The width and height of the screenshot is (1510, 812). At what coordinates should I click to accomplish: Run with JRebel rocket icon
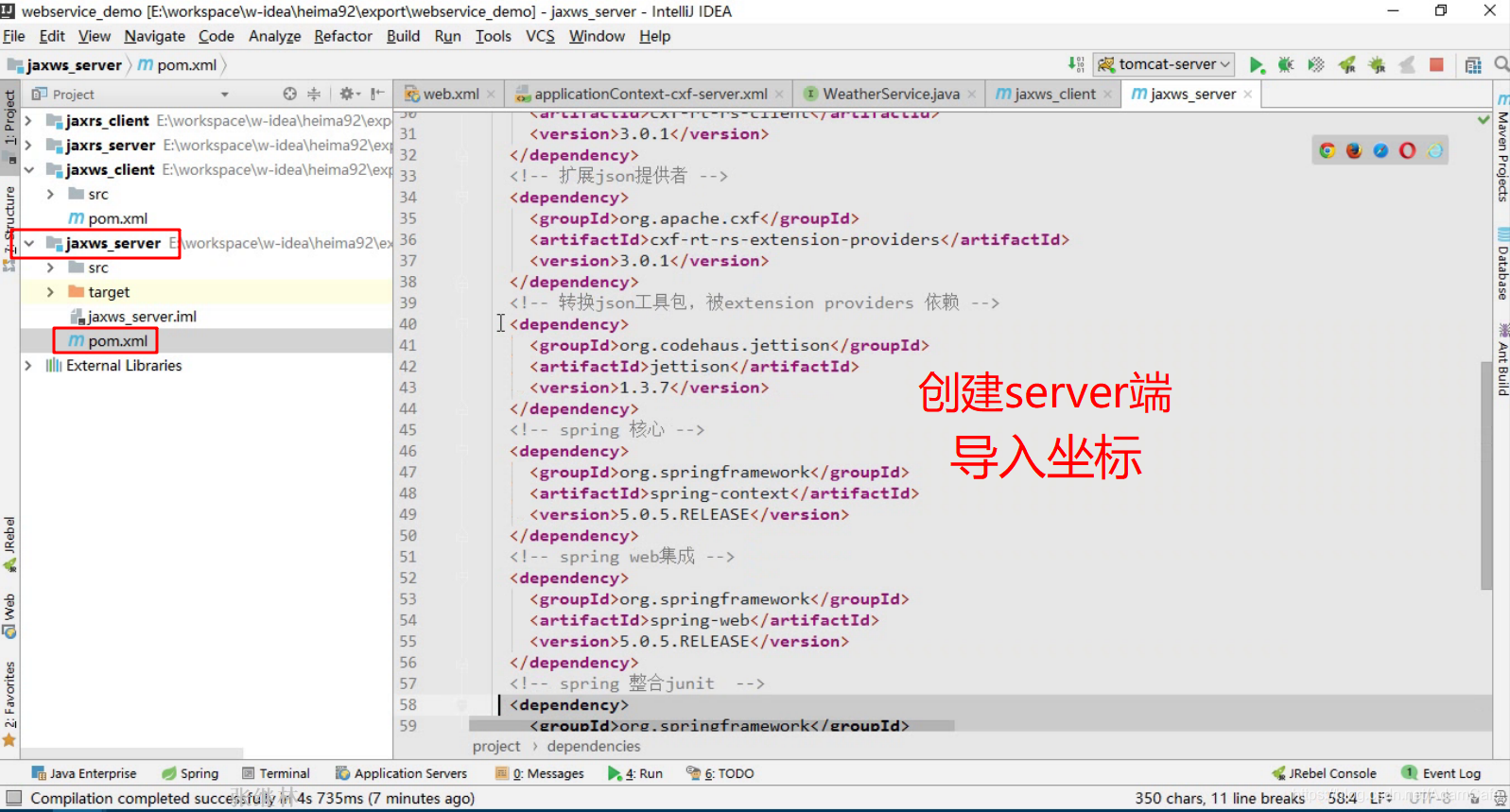coord(1346,64)
